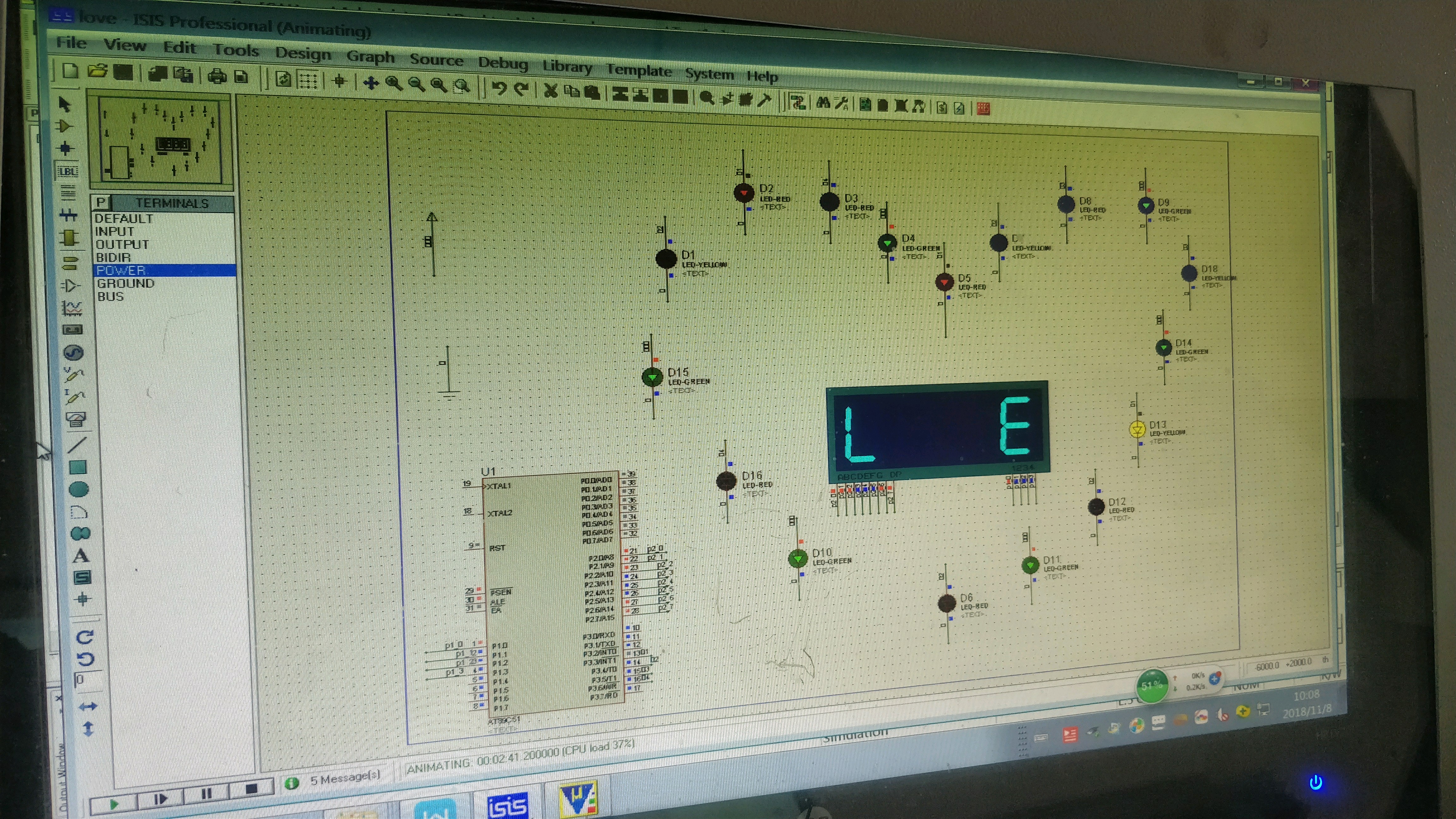Select the Component mode tool
1456x819 pixels.
(x=65, y=126)
